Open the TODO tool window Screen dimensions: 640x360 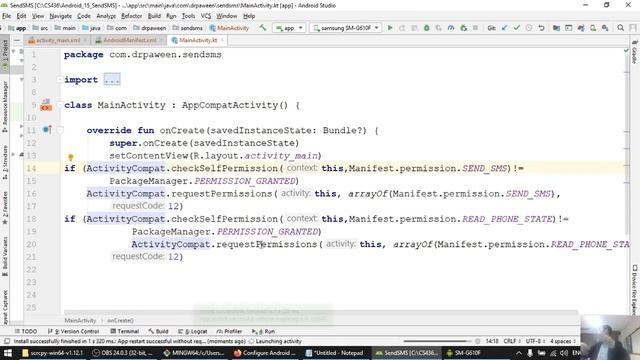pos(25,331)
